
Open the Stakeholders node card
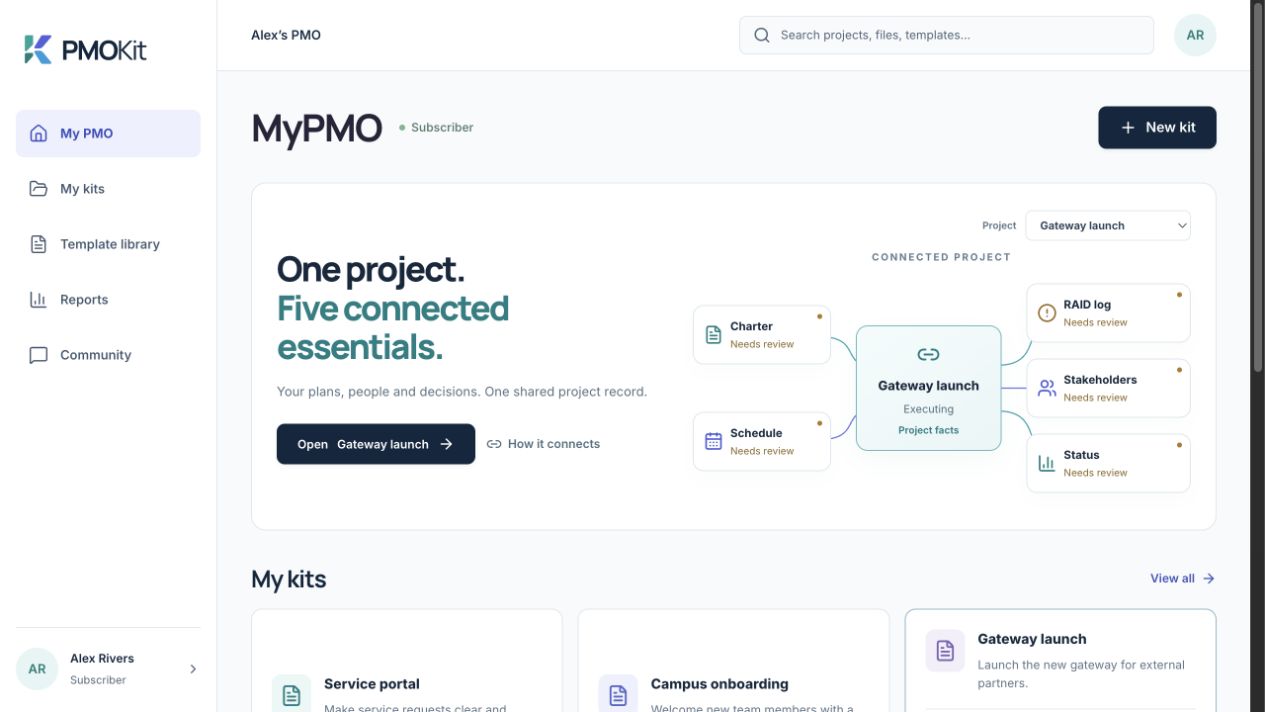point(1108,388)
